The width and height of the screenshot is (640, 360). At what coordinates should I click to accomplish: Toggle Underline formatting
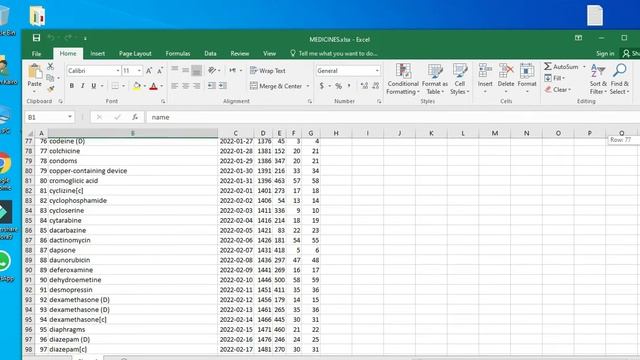[x=93, y=86]
